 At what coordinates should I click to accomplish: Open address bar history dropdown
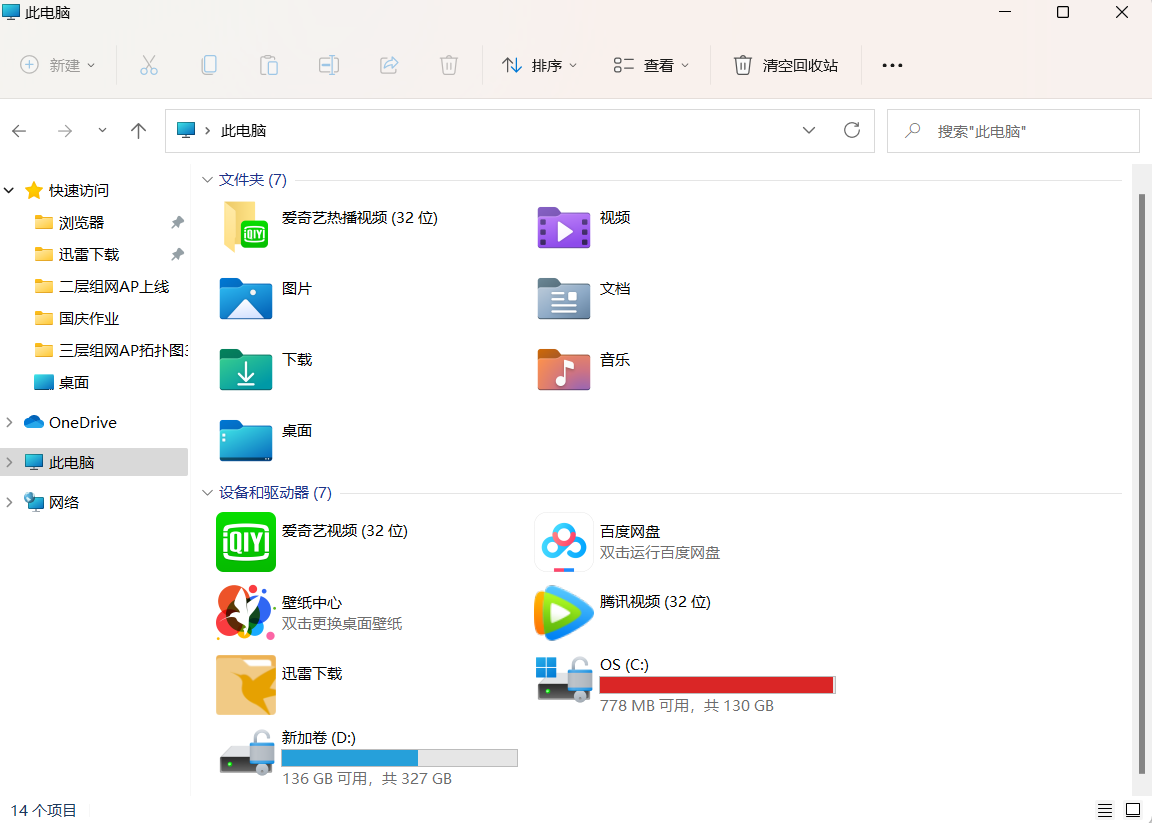point(809,131)
